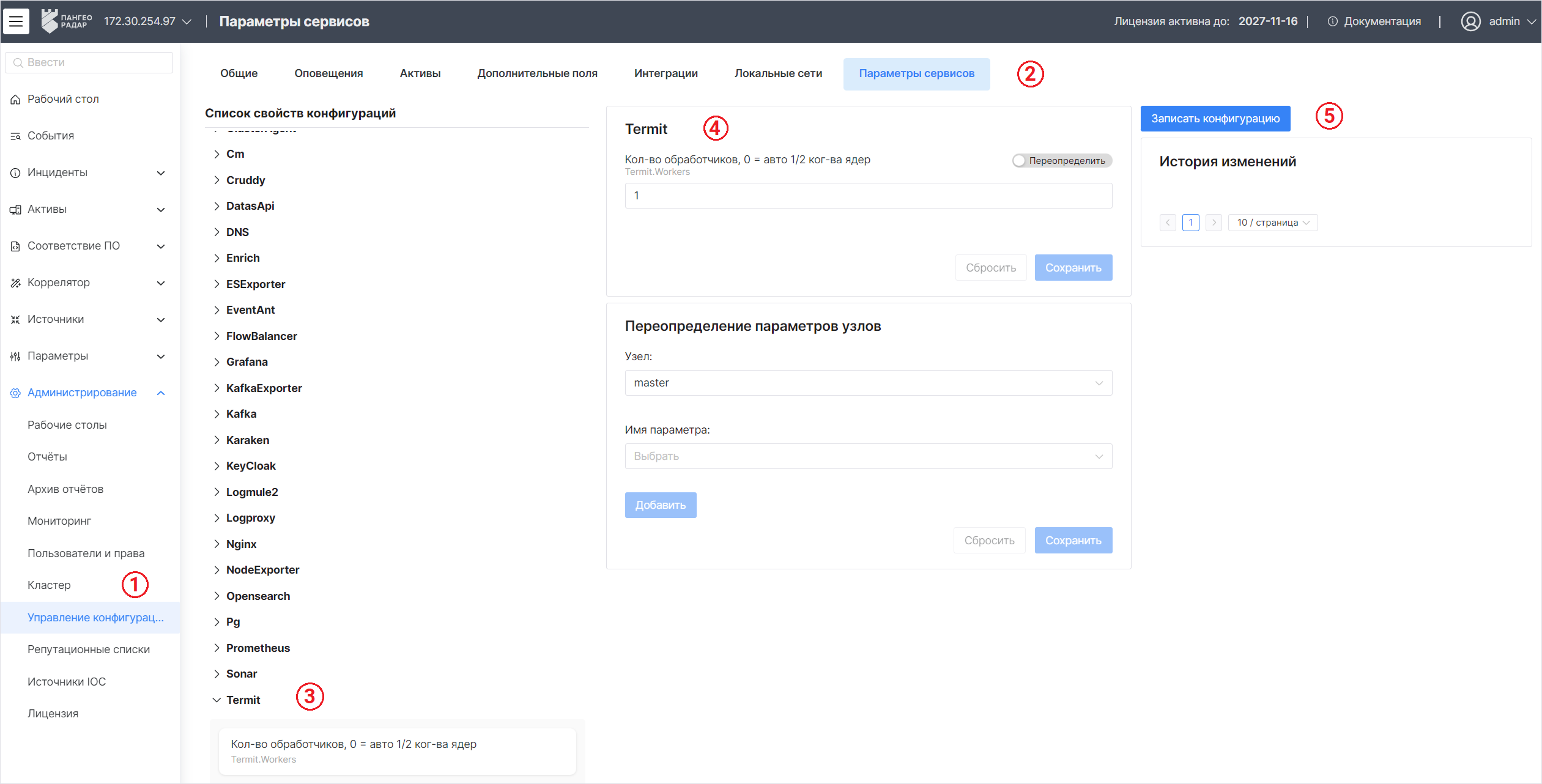Click the Записать конфигурацию button

click(x=1215, y=119)
